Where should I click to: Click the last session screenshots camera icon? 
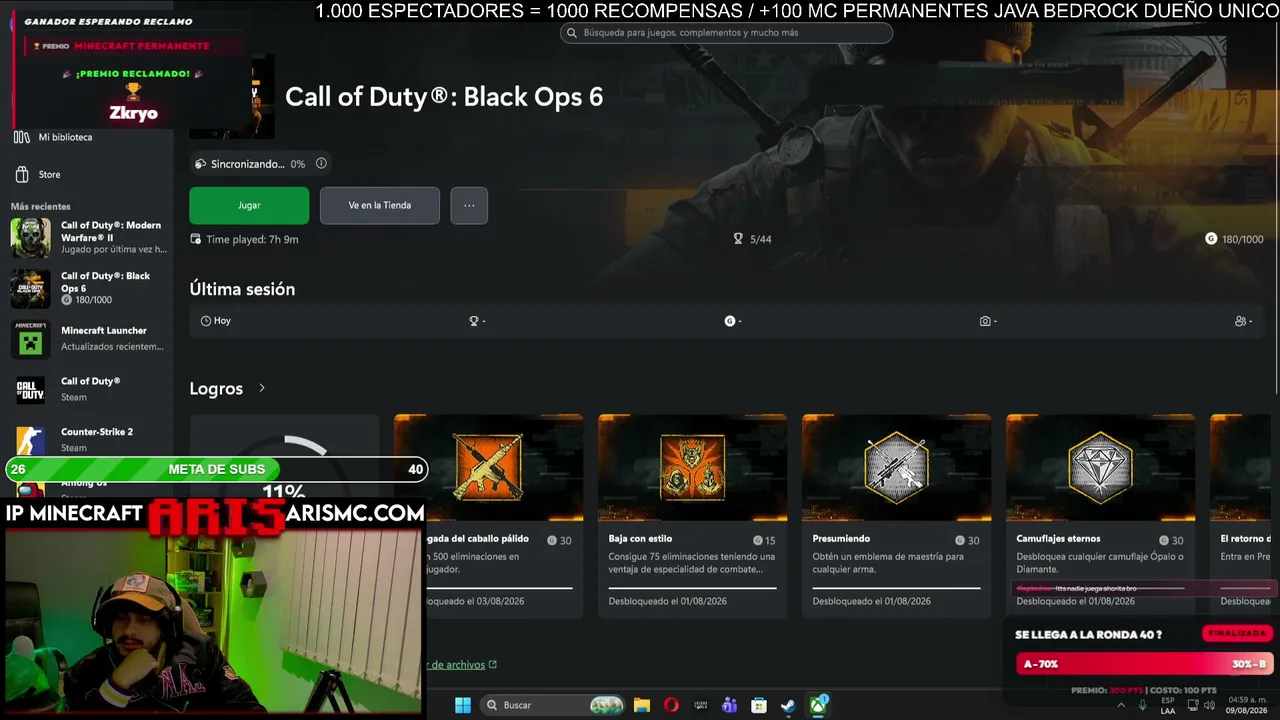[985, 321]
